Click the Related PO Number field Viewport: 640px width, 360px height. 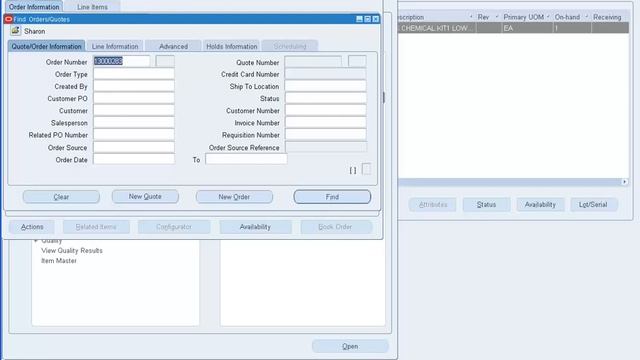[x=134, y=135]
